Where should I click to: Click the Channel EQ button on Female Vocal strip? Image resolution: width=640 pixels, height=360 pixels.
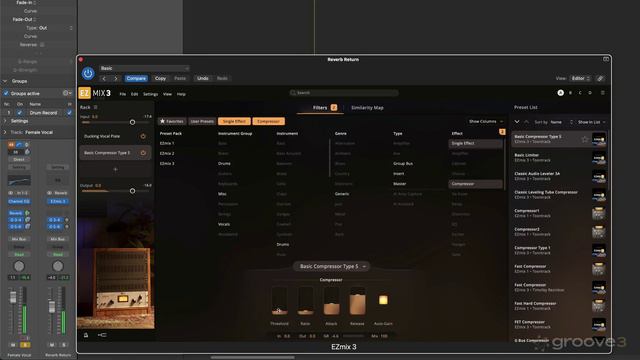19,202
